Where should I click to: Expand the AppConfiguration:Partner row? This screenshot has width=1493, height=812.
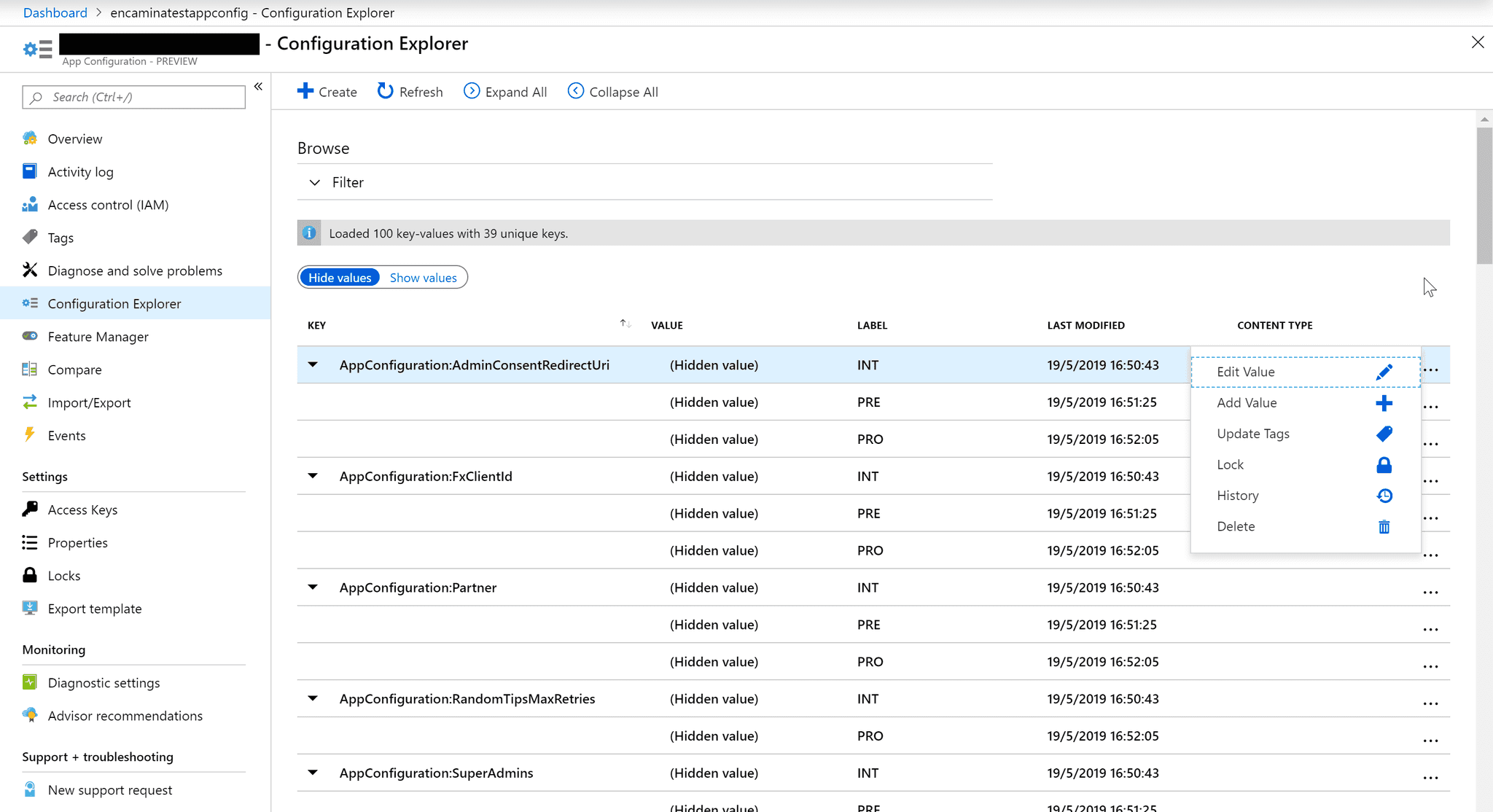[313, 587]
